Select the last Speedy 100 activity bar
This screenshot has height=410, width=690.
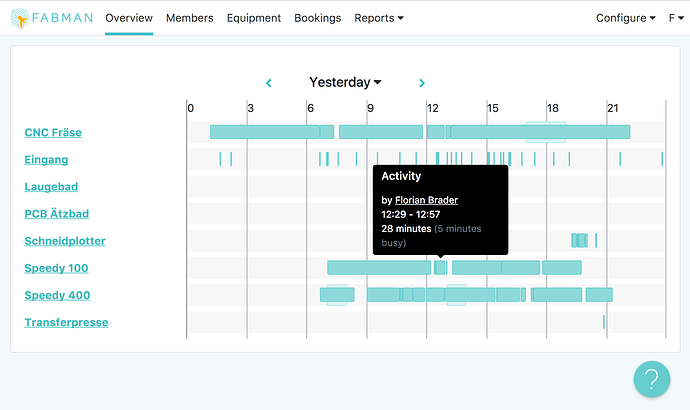coord(562,267)
